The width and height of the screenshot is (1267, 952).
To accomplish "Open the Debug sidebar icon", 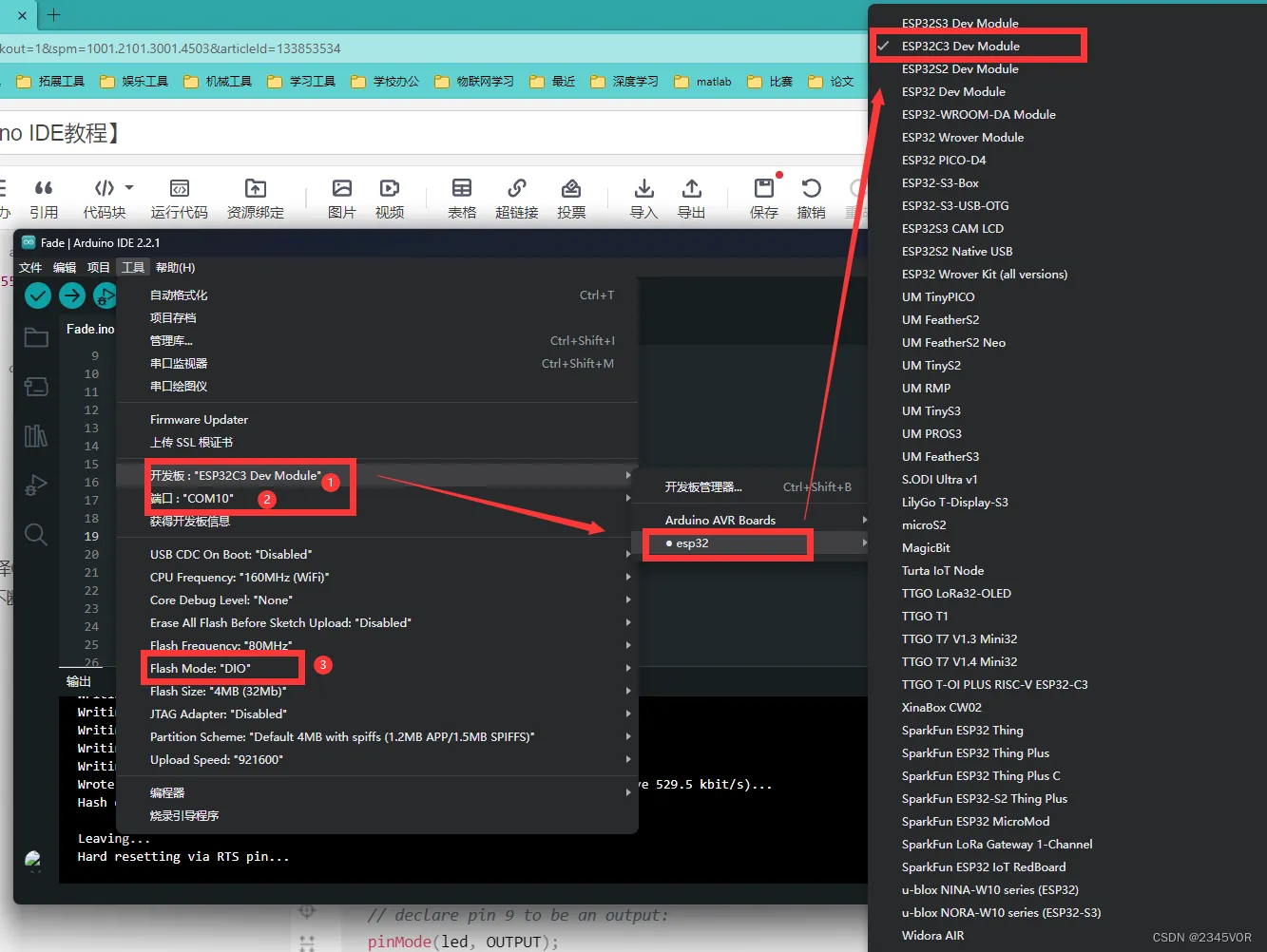I will point(36,485).
